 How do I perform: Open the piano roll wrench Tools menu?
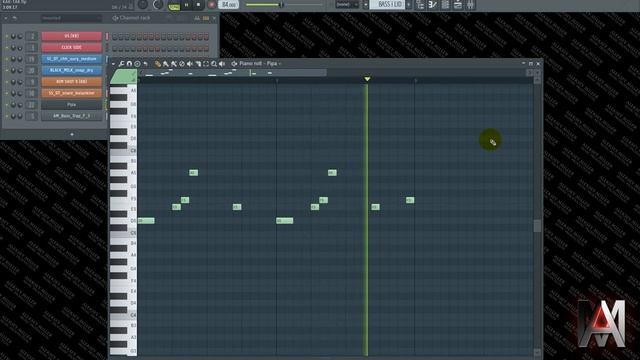(x=121, y=64)
